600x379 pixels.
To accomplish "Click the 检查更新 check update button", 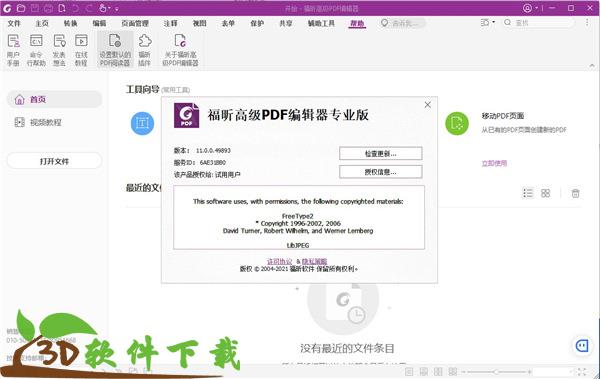I will (381, 154).
